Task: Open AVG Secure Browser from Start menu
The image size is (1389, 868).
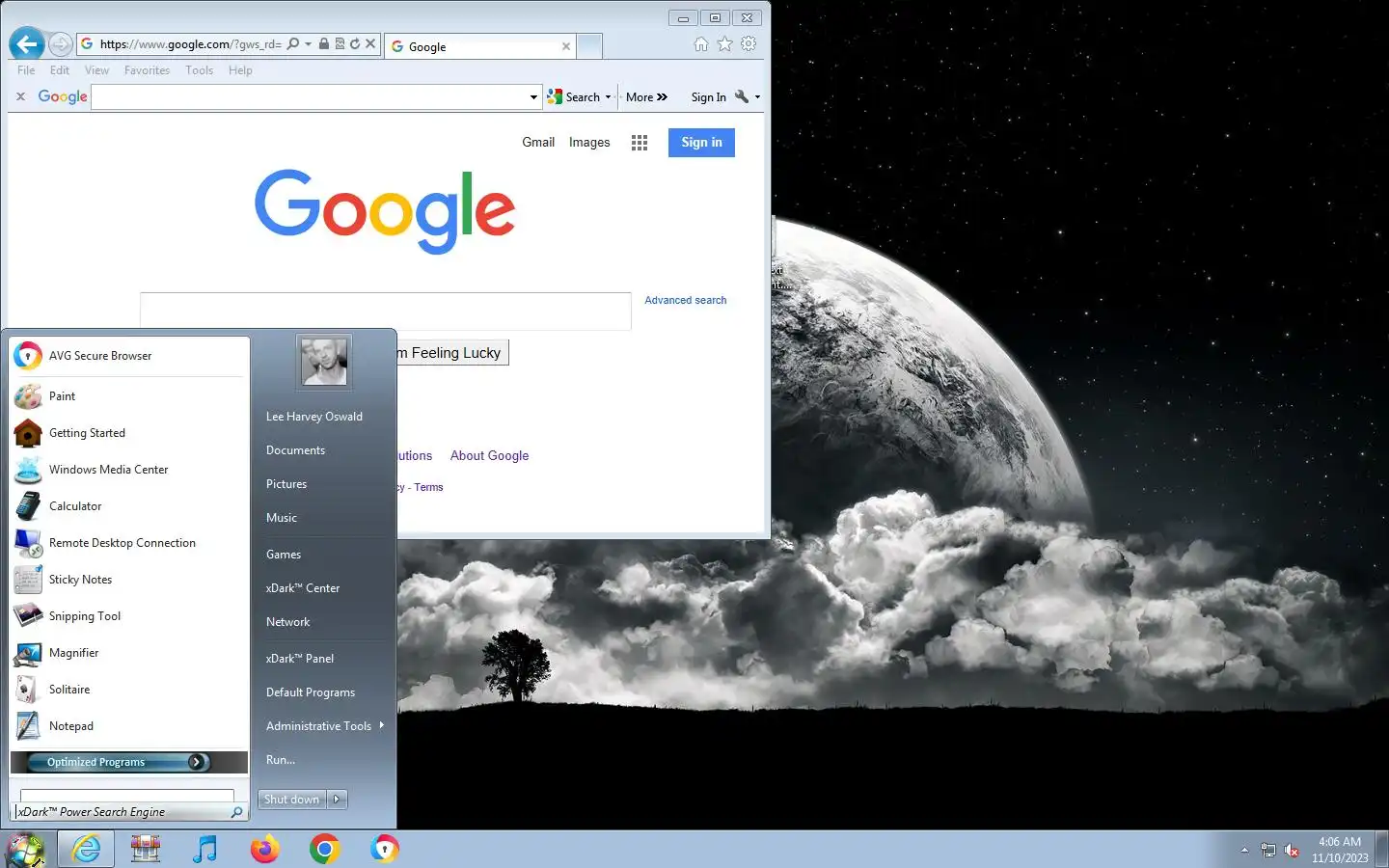Action: (x=129, y=356)
